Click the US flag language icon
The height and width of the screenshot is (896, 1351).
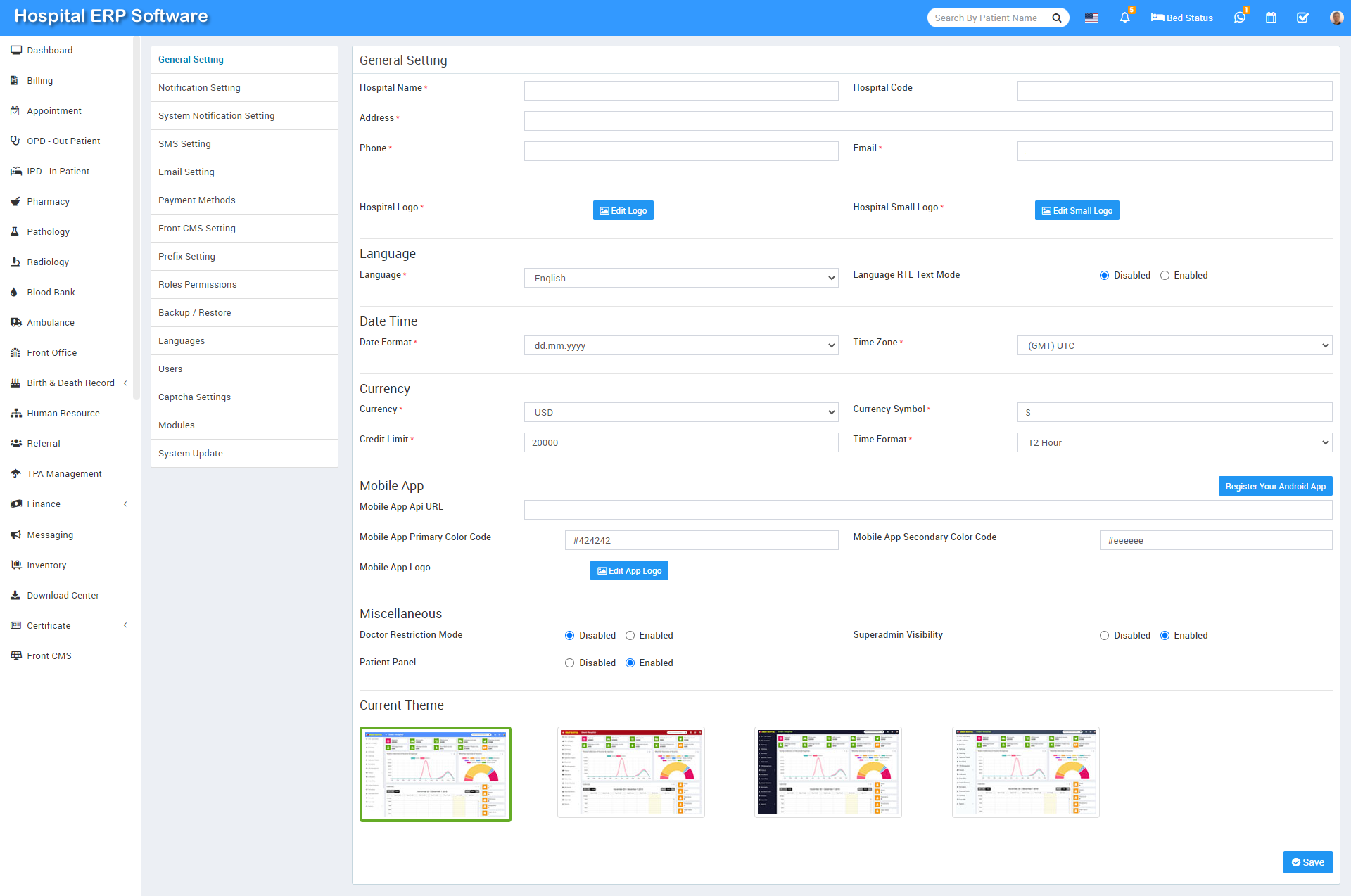point(1091,18)
